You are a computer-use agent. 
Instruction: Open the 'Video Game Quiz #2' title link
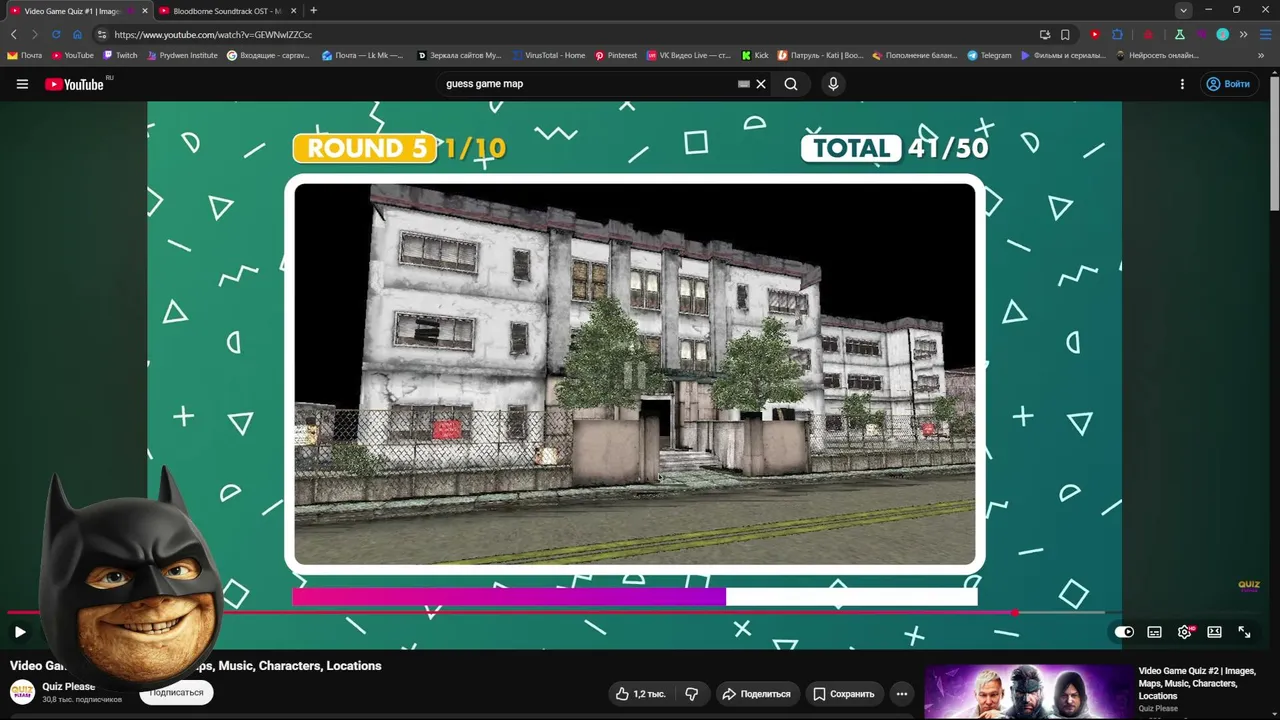coord(1197,683)
